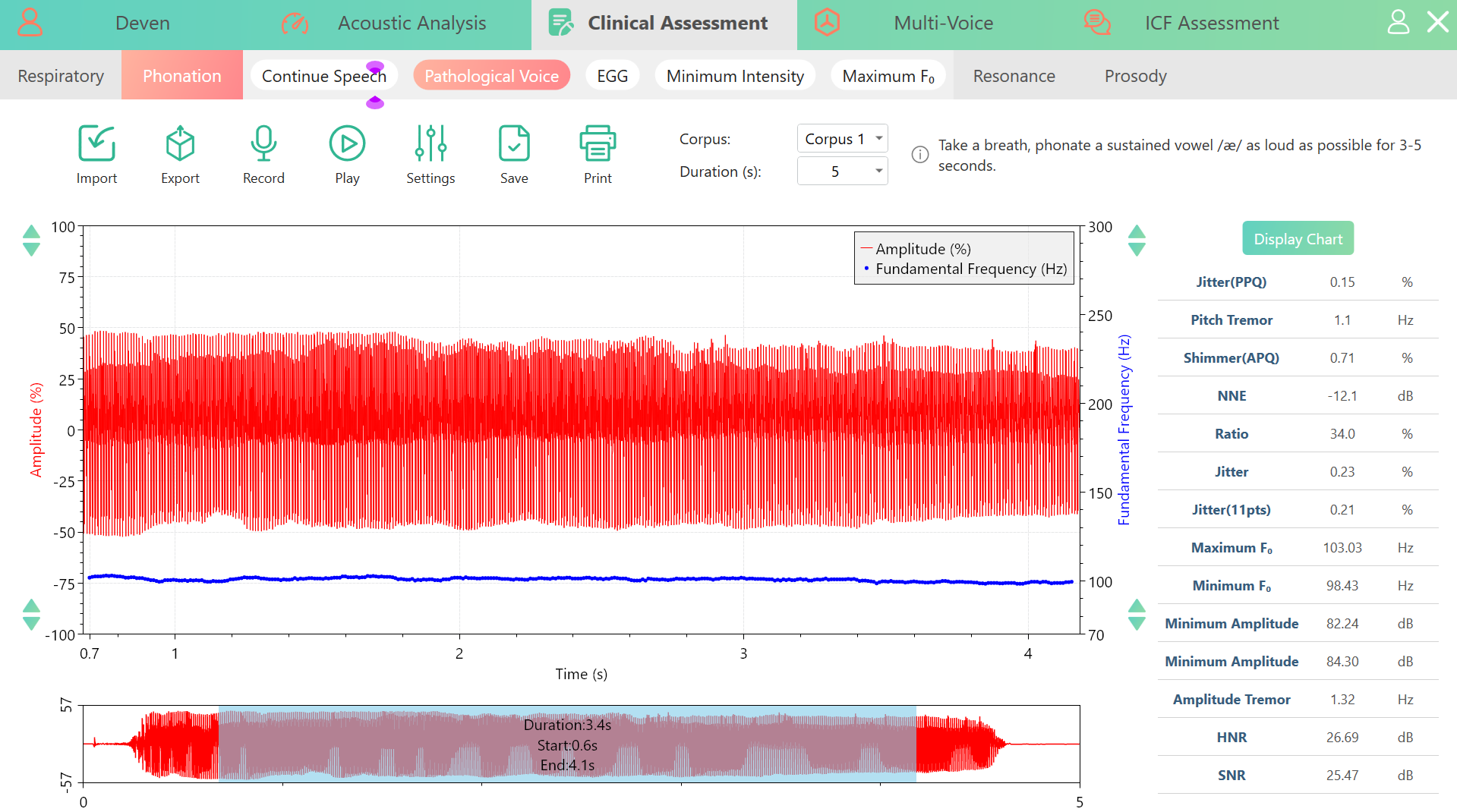Click the Export cube icon

tap(180, 143)
